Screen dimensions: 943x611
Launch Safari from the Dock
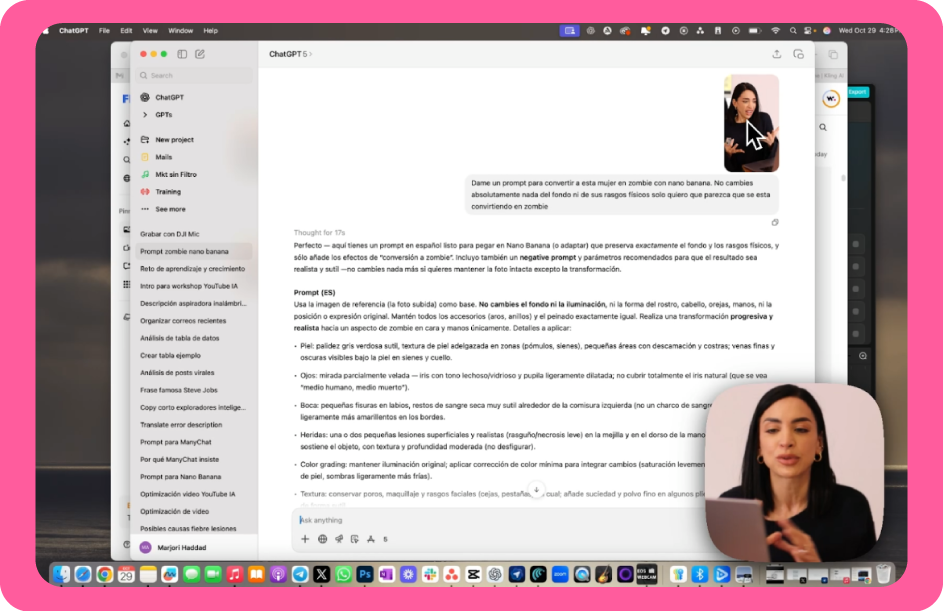coord(83,574)
